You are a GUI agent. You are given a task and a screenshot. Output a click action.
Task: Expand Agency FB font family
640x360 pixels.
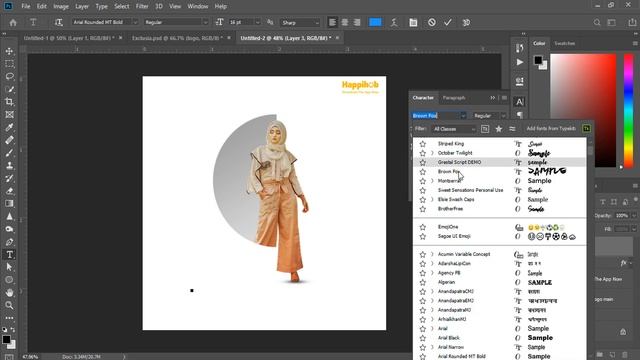(432, 273)
